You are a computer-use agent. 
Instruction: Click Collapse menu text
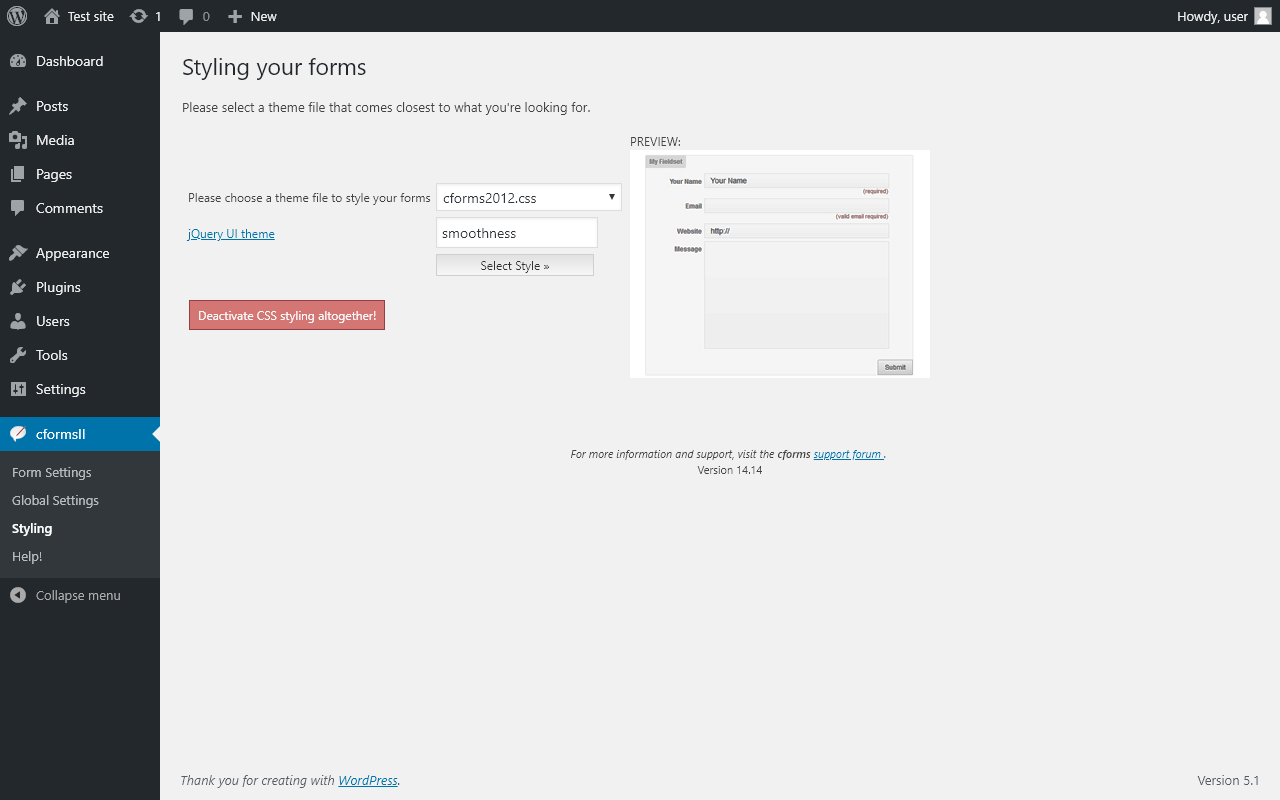tap(78, 595)
